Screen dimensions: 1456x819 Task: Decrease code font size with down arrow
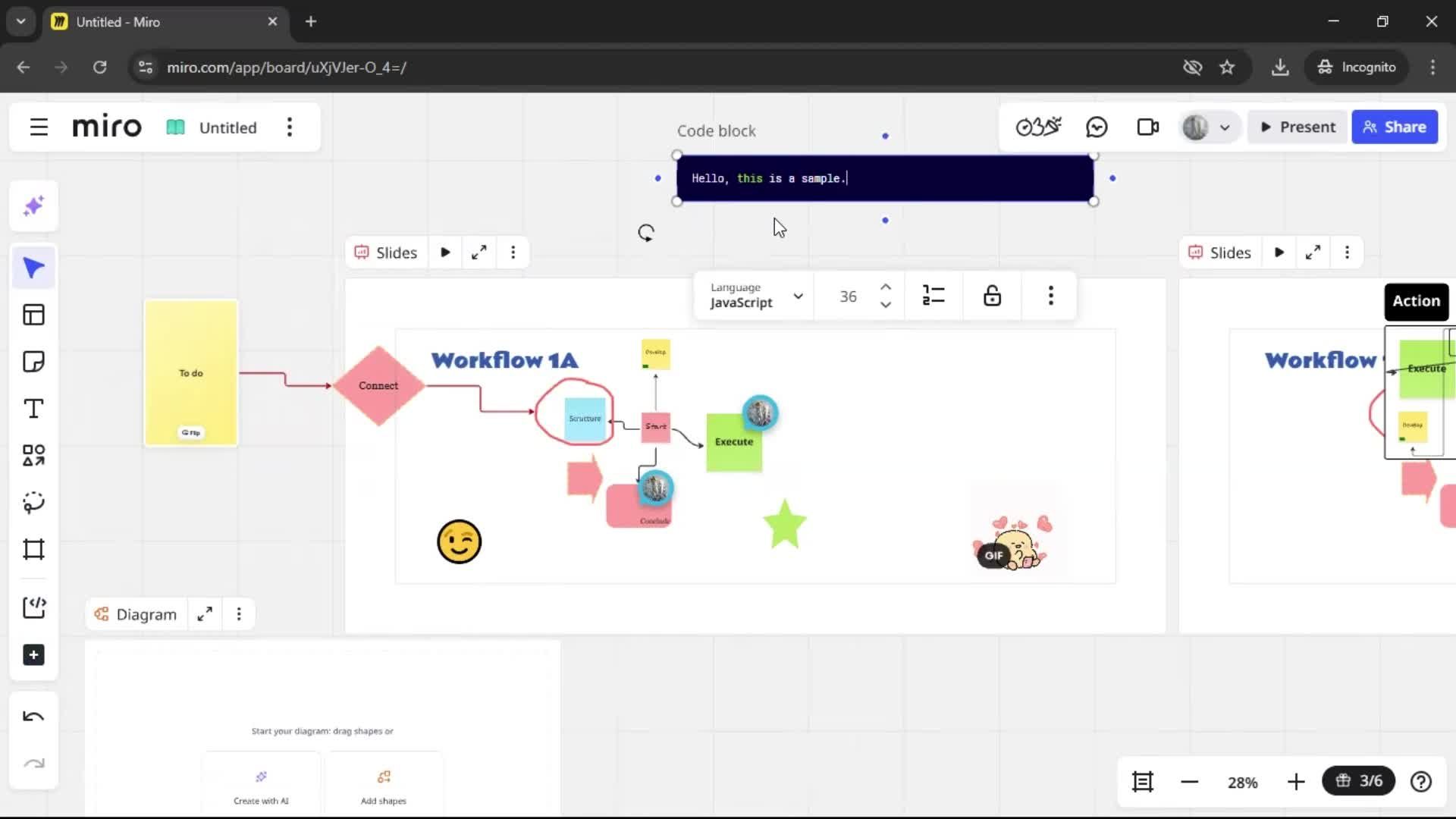pos(885,305)
